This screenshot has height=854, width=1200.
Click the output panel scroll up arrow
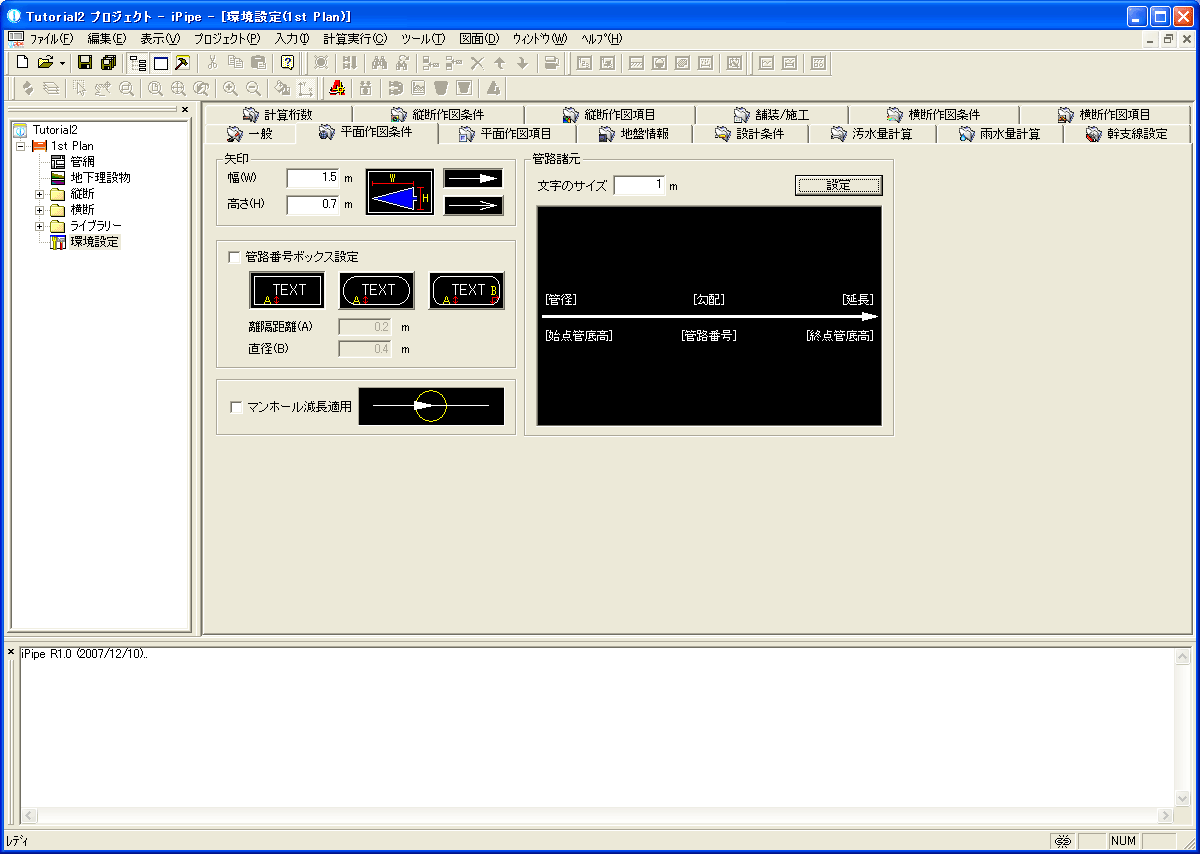point(1183,655)
